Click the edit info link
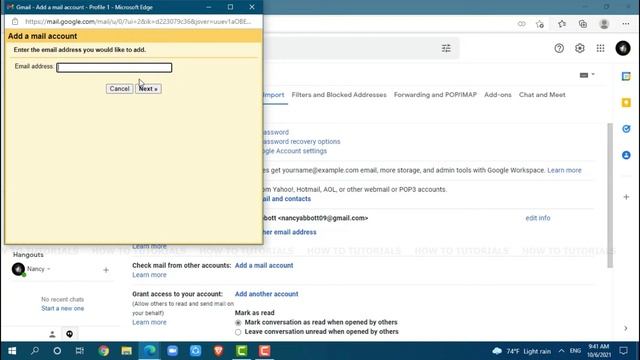This screenshot has width=640, height=360. [x=538, y=218]
